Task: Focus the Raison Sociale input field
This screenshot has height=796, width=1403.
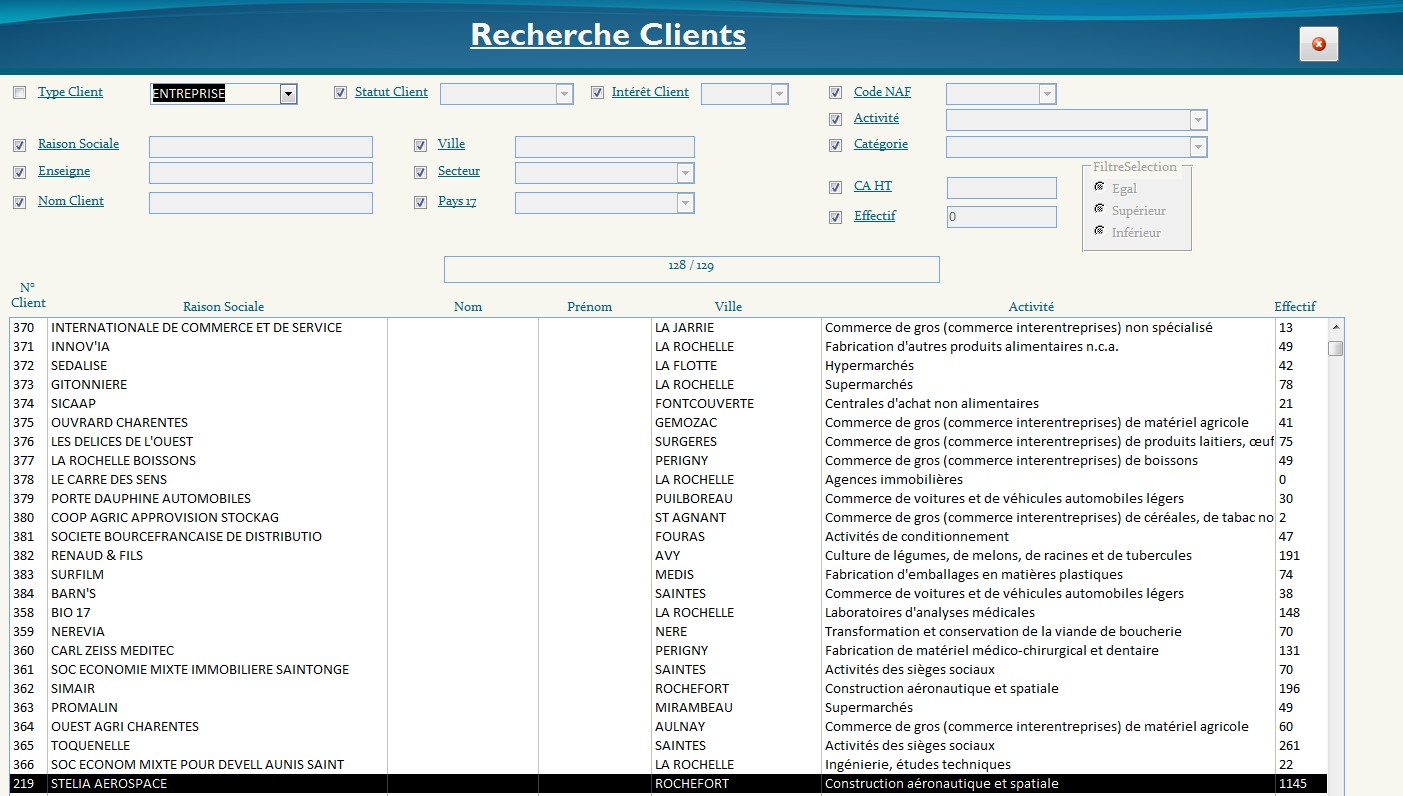Action: [261, 147]
